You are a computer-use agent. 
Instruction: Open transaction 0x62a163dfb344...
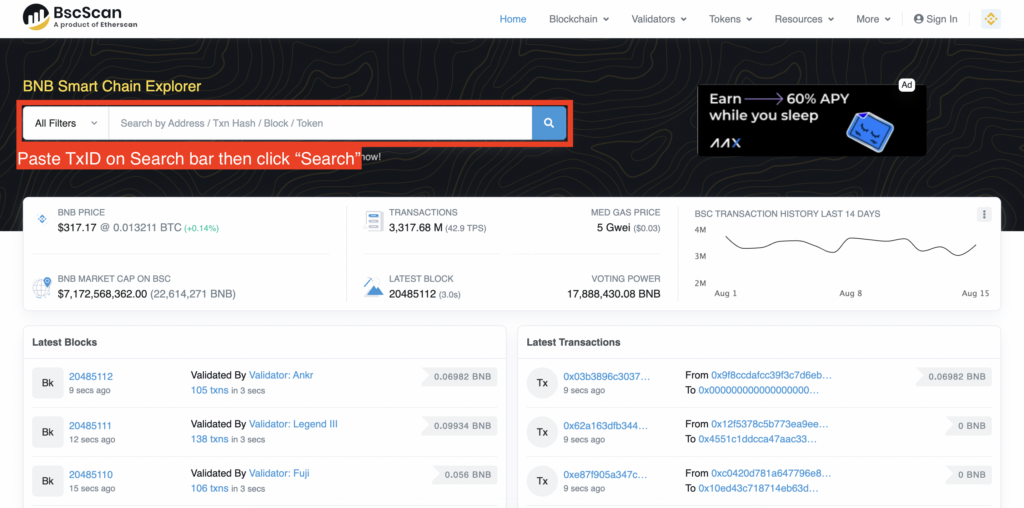tap(605, 426)
